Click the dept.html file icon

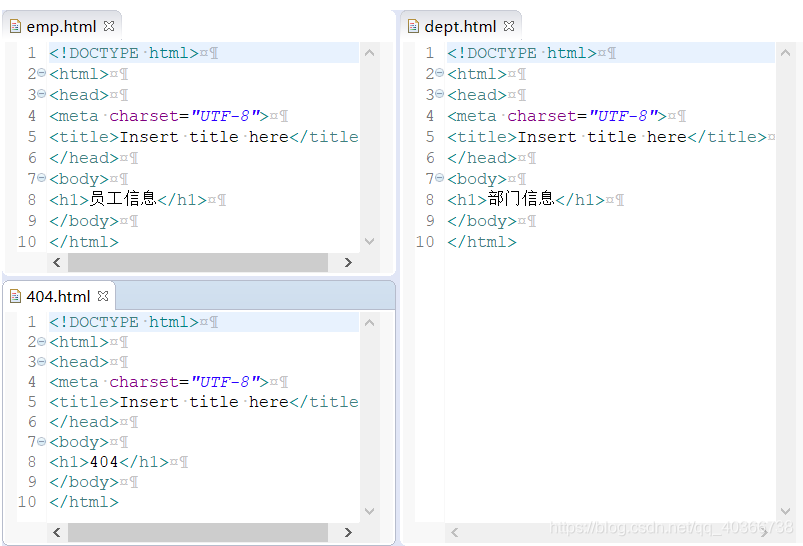413,26
